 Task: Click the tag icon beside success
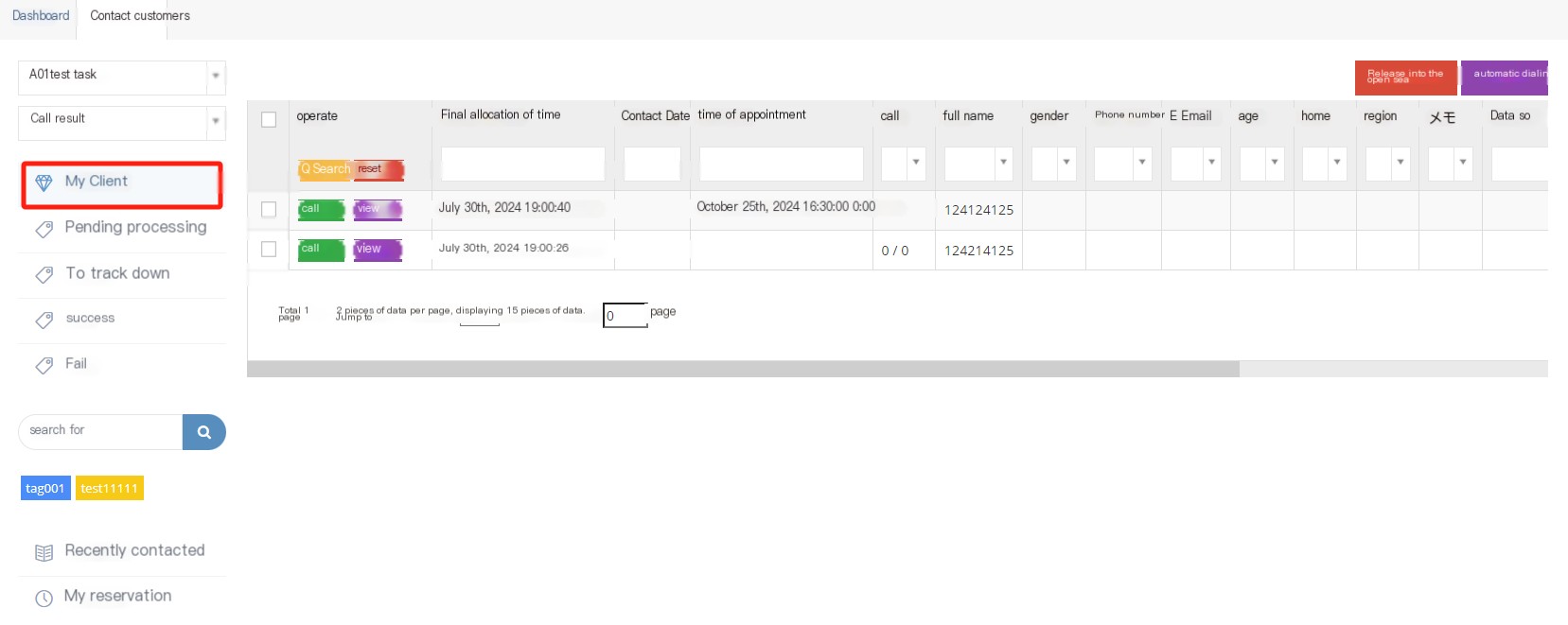[44, 320]
